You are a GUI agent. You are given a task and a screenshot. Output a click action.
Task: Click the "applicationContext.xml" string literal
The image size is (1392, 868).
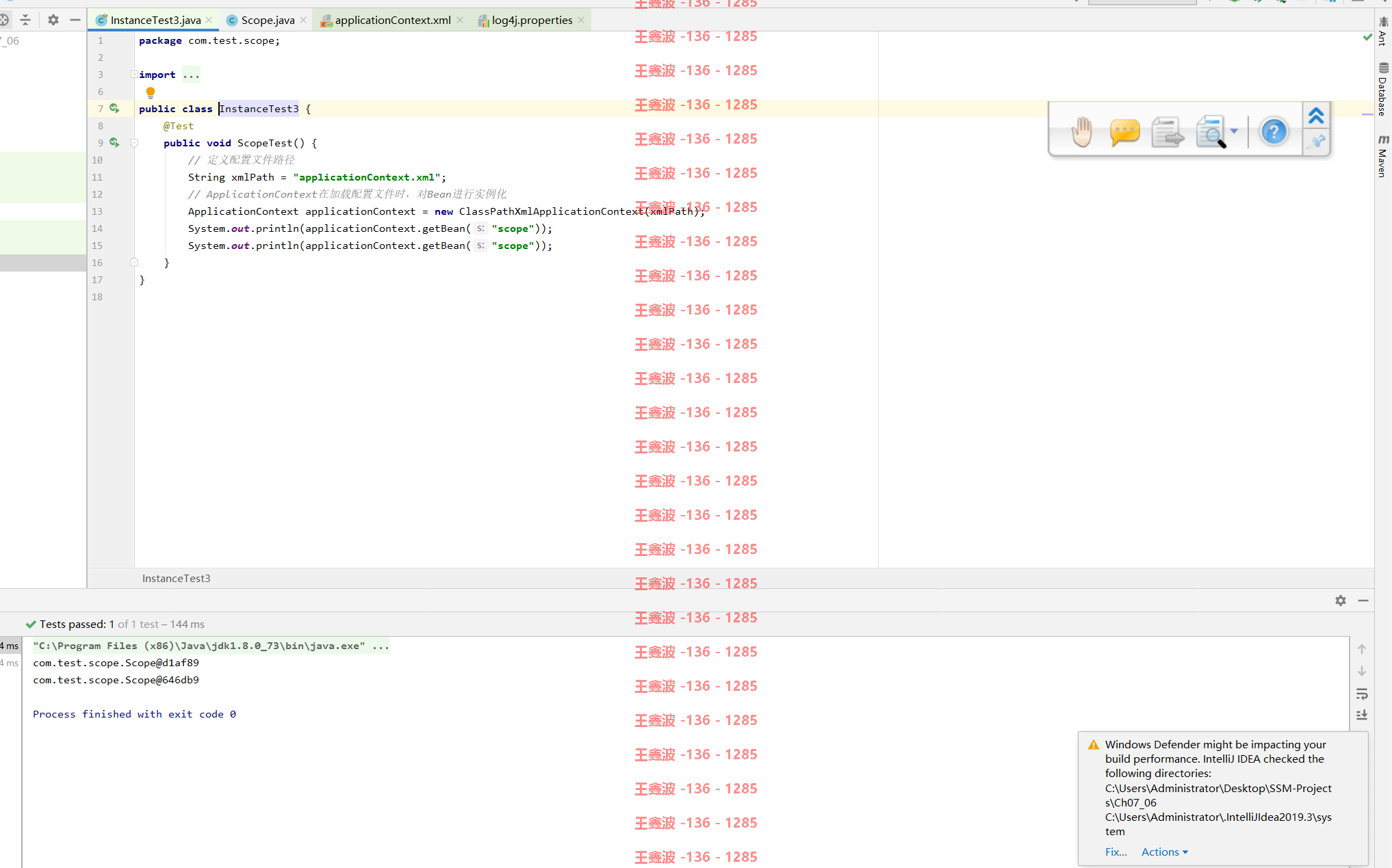(x=366, y=177)
